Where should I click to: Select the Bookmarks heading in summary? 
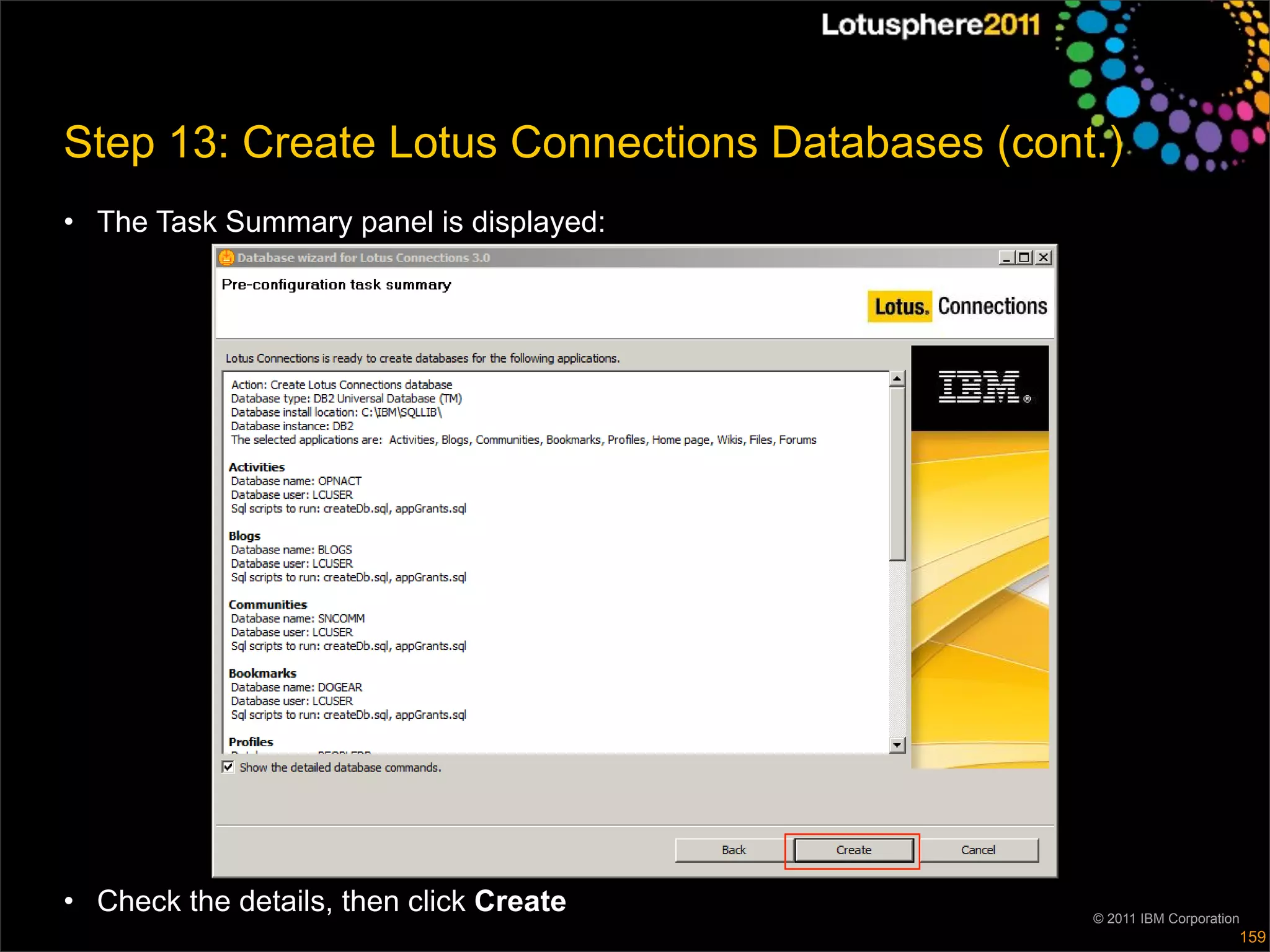point(262,674)
